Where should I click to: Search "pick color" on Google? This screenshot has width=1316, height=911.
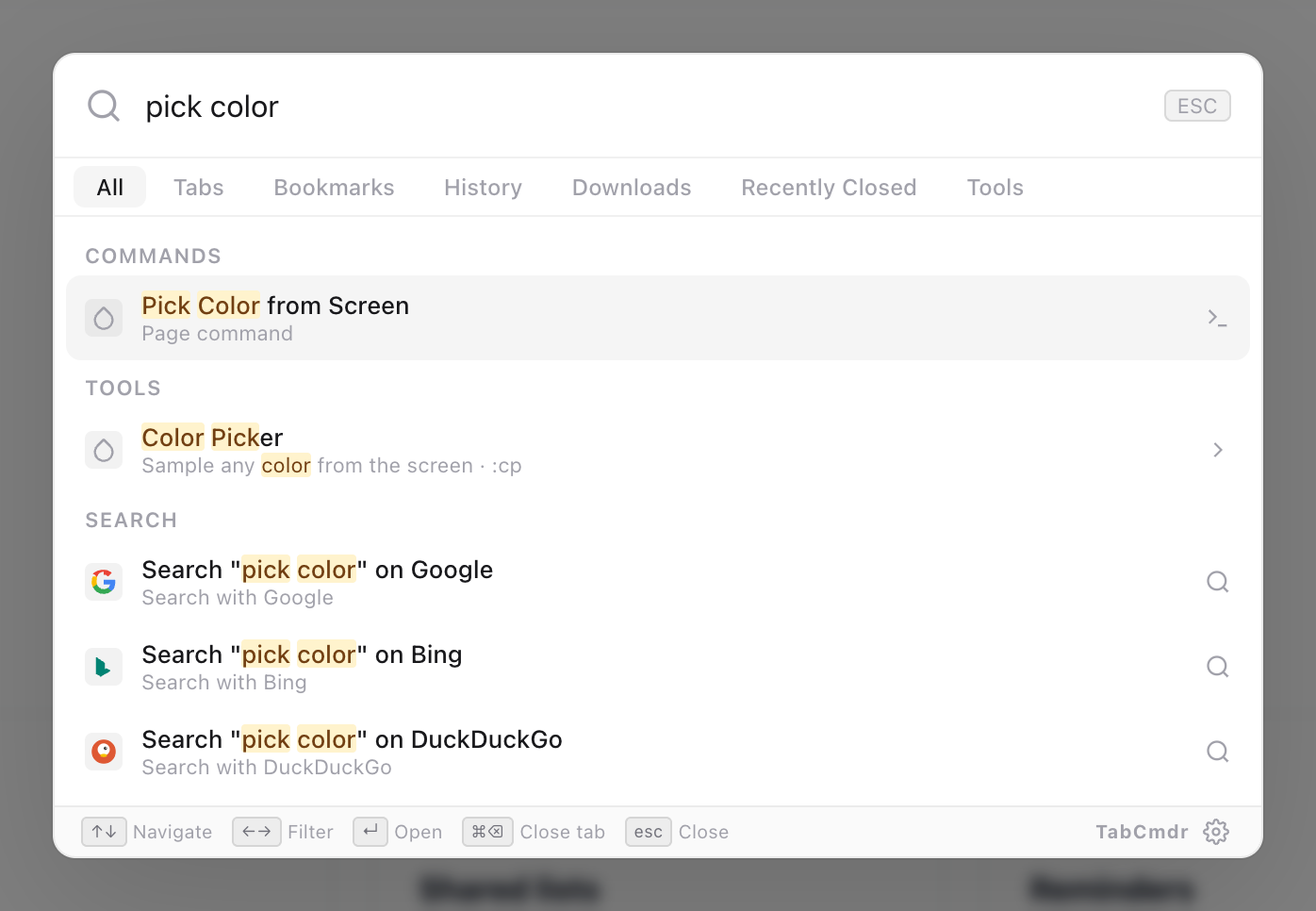pyautogui.click(x=658, y=582)
